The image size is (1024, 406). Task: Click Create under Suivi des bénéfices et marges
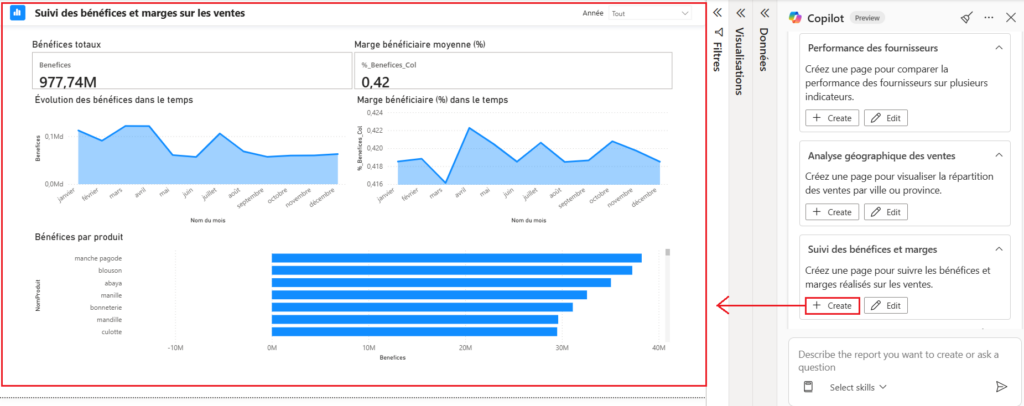(832, 305)
